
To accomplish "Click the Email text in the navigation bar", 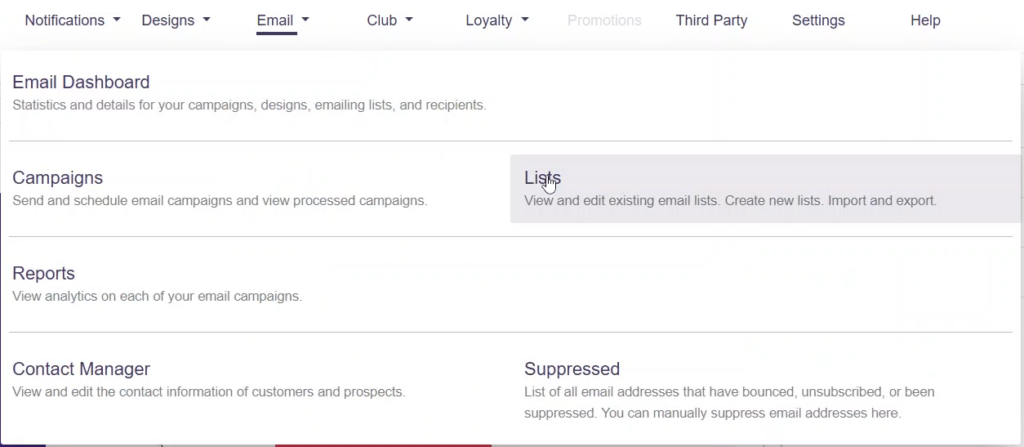I will 275,20.
